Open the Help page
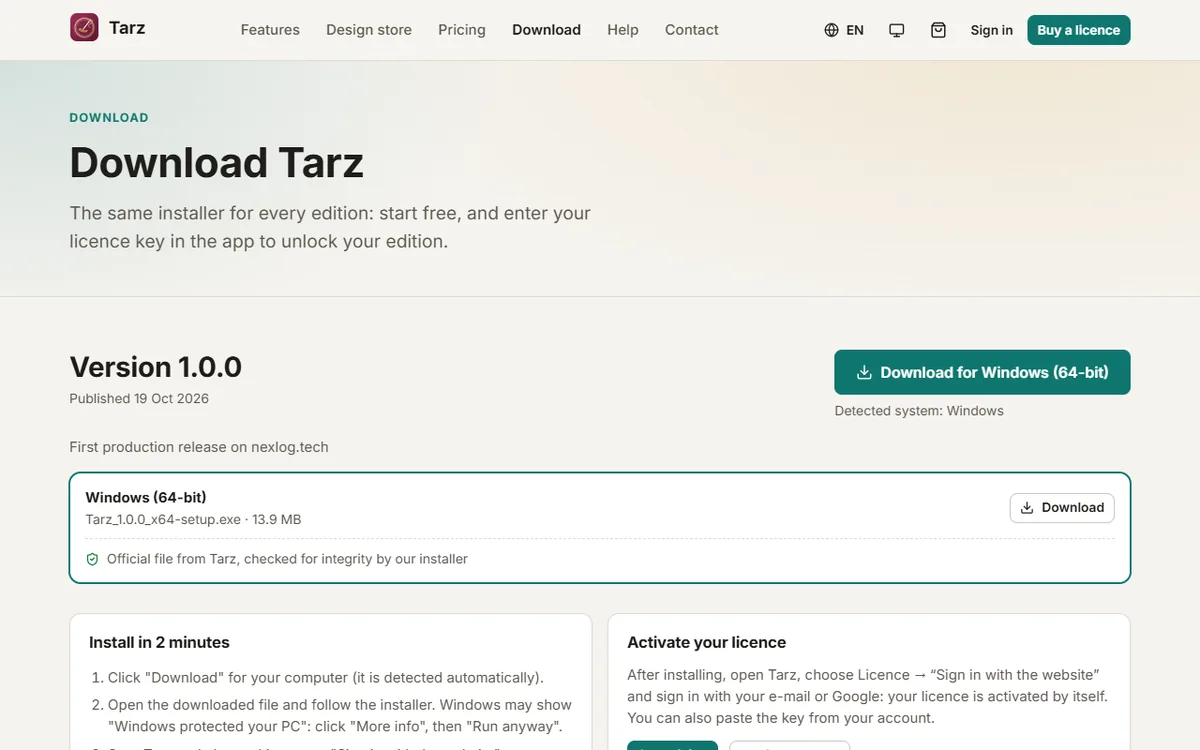This screenshot has width=1200, height=750. pos(623,30)
